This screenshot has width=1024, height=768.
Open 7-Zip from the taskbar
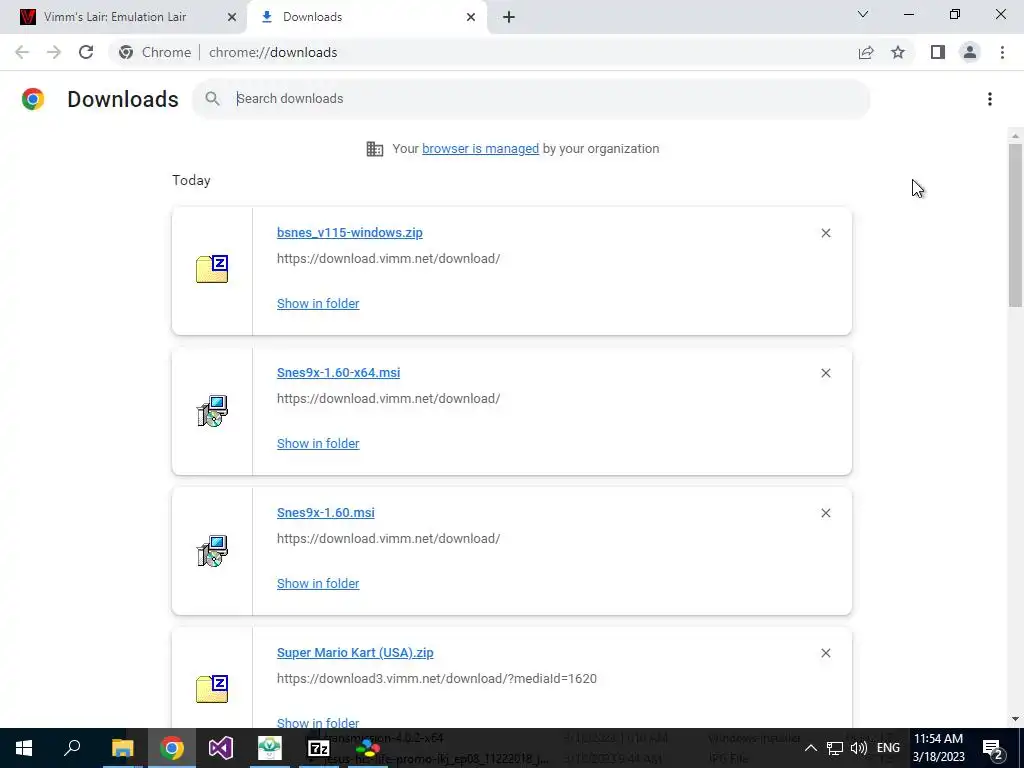click(319, 748)
